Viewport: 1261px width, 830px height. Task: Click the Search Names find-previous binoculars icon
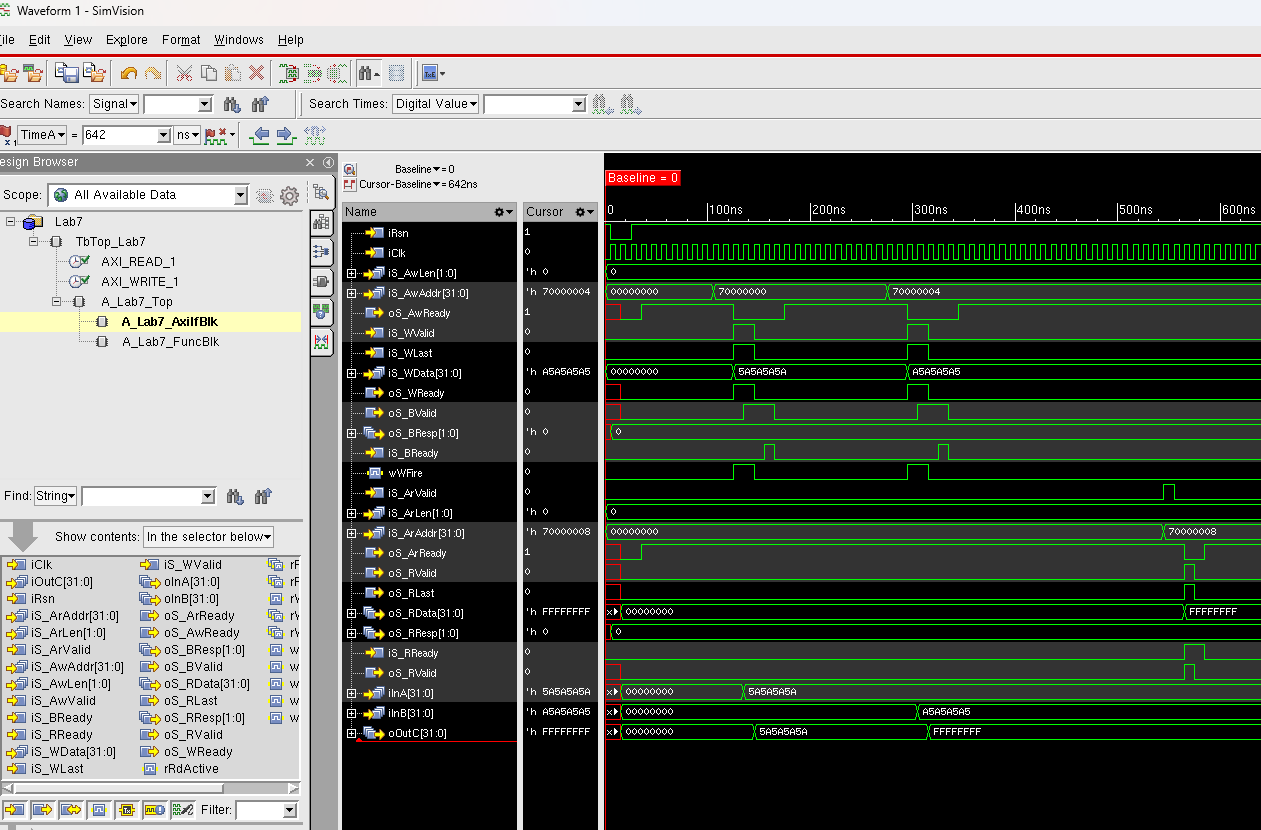(260, 104)
